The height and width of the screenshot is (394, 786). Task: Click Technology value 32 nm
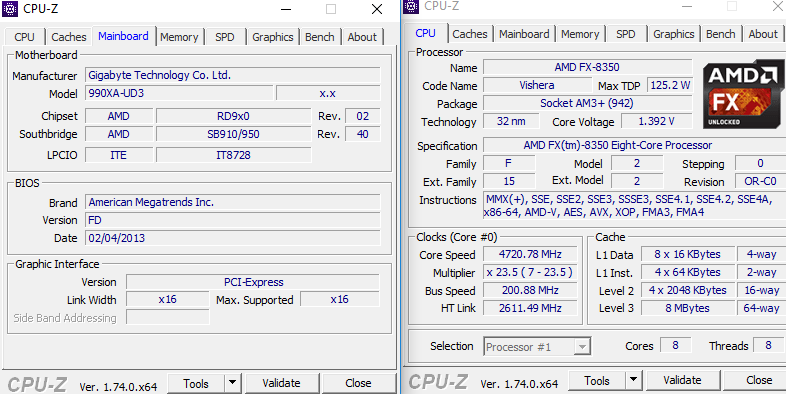(x=511, y=121)
